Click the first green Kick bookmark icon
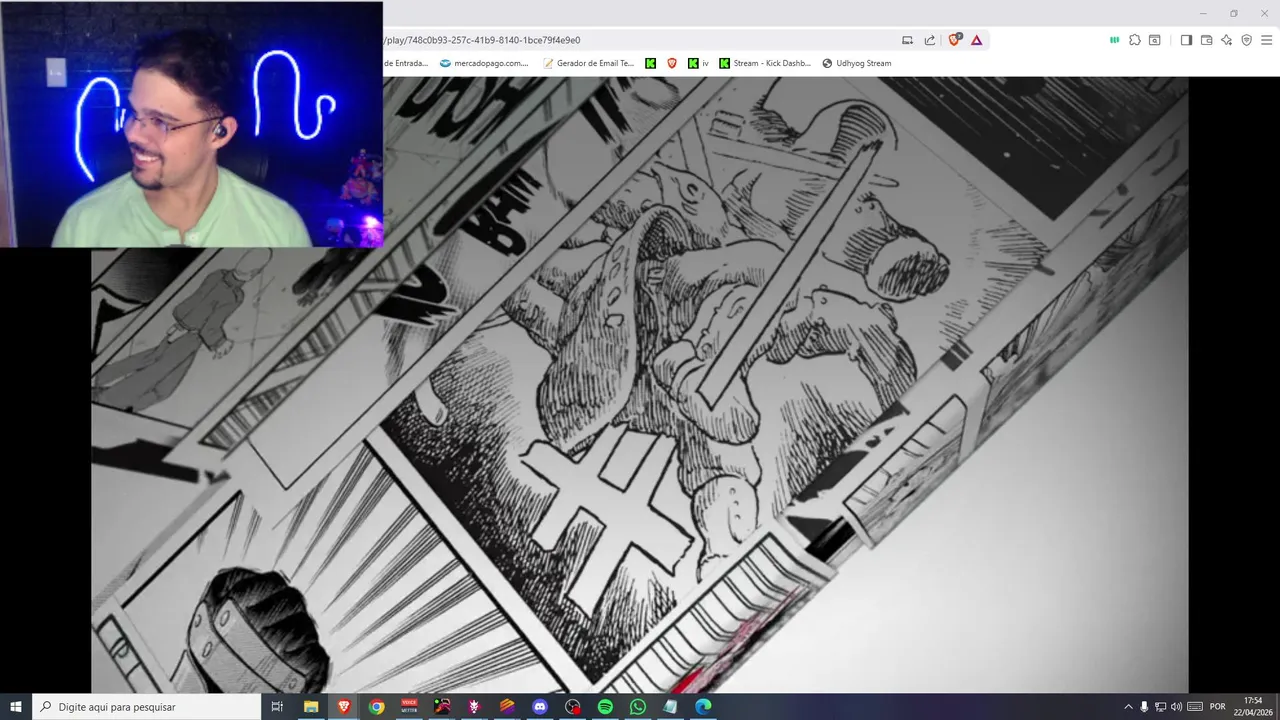The width and height of the screenshot is (1280, 720). [651, 63]
